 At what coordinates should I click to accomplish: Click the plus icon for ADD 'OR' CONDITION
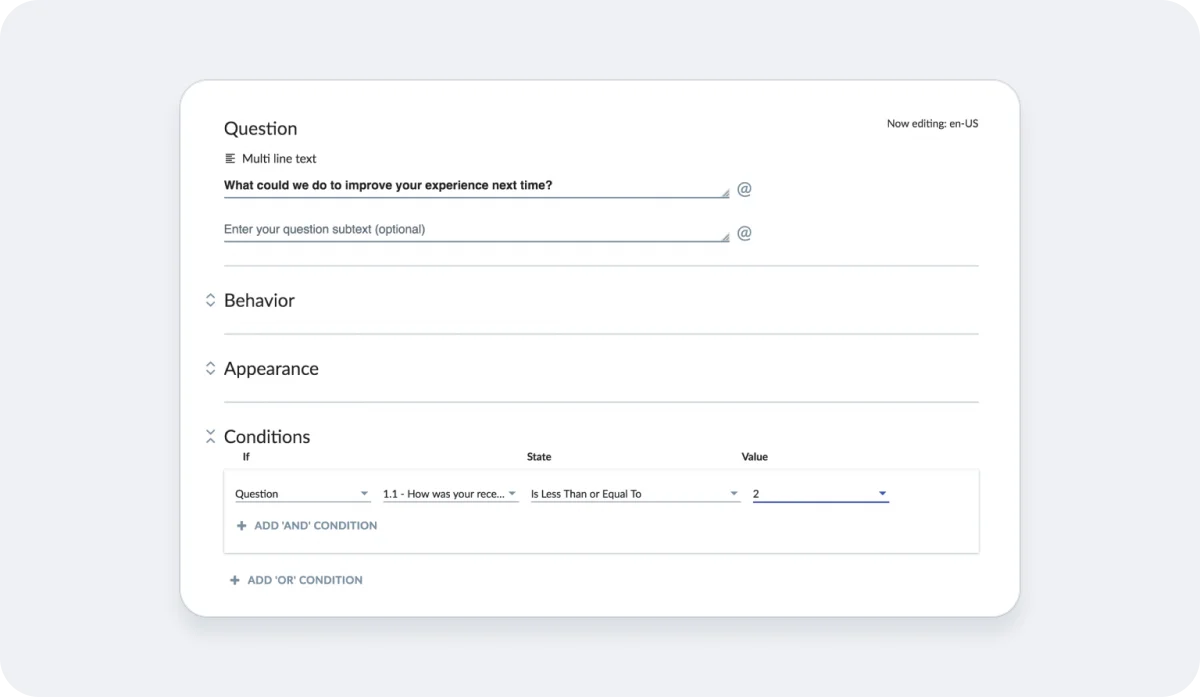235,580
